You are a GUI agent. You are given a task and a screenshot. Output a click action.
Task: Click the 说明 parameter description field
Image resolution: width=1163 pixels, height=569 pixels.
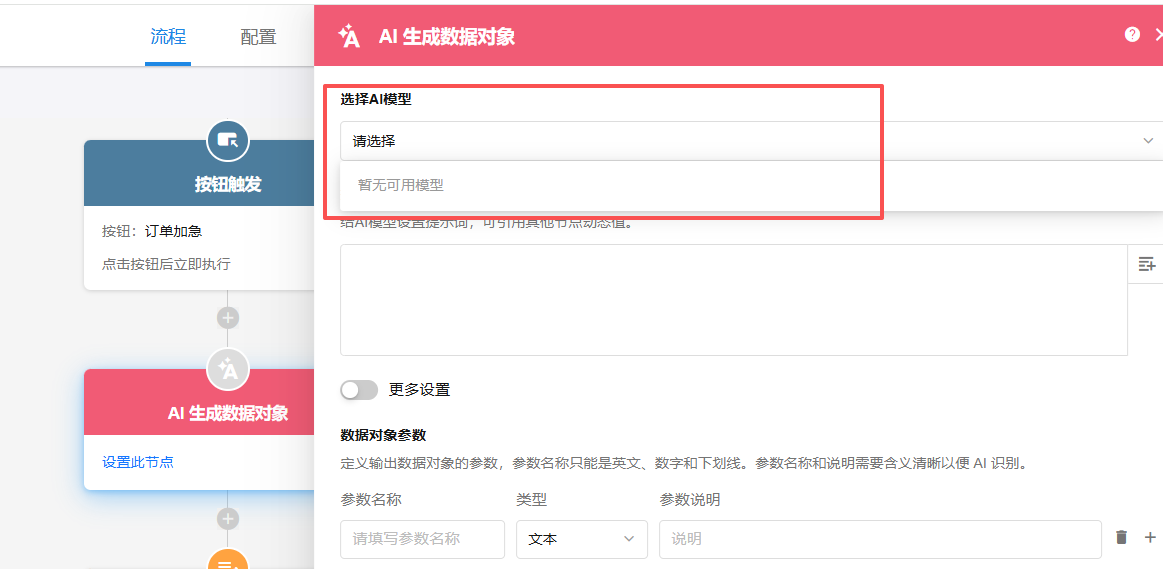[x=880, y=539]
